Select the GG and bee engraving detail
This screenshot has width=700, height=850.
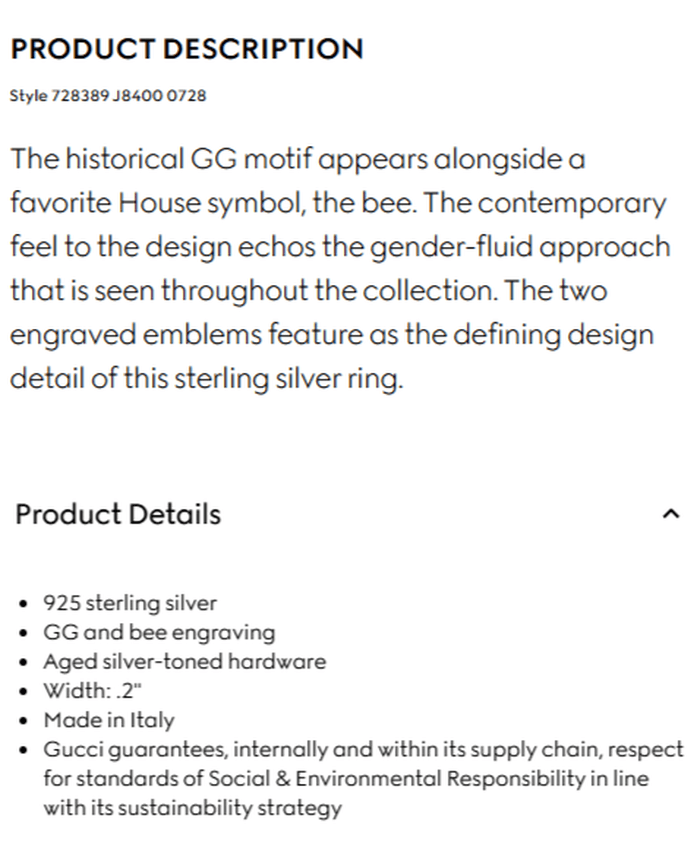tap(159, 632)
